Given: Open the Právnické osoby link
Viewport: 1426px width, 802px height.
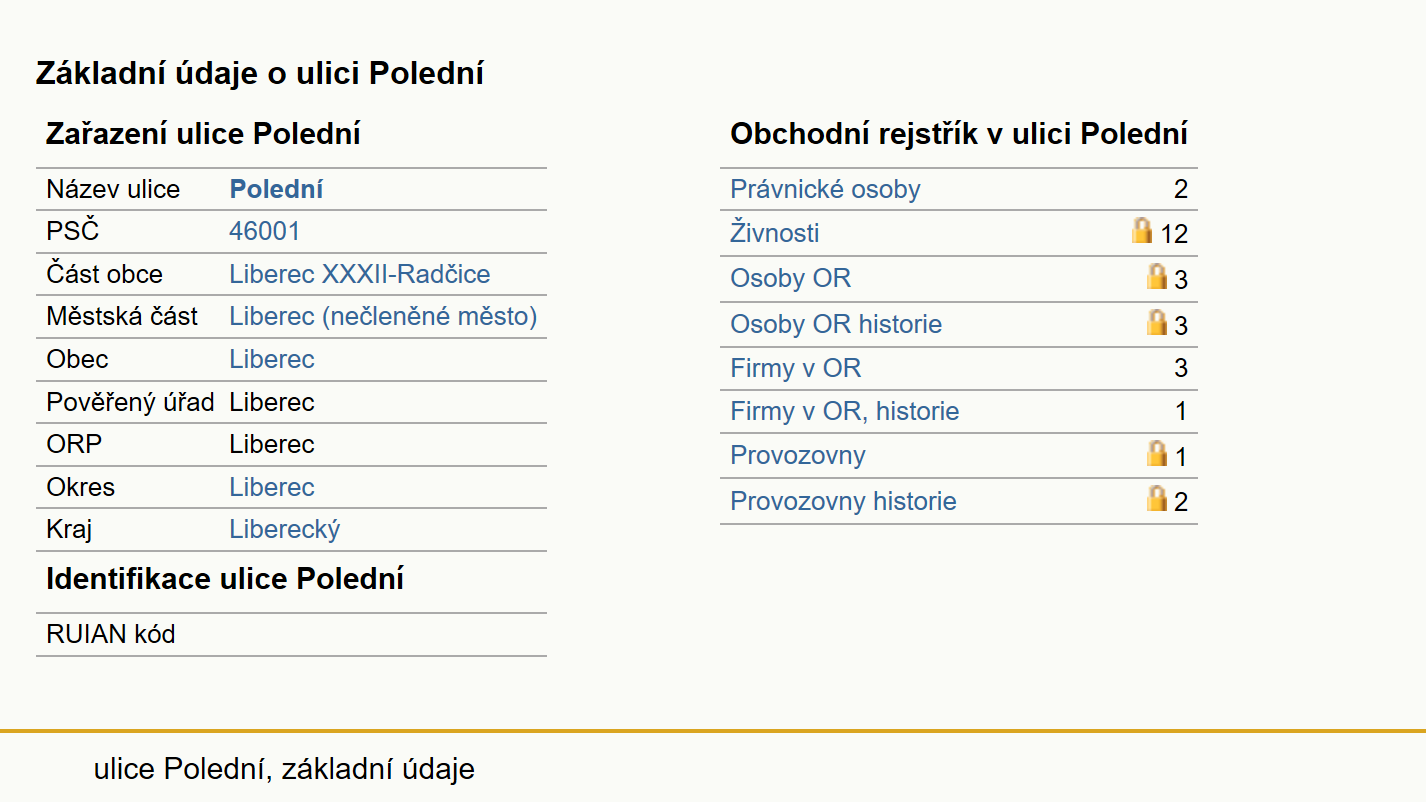Looking at the screenshot, I should click(x=825, y=189).
